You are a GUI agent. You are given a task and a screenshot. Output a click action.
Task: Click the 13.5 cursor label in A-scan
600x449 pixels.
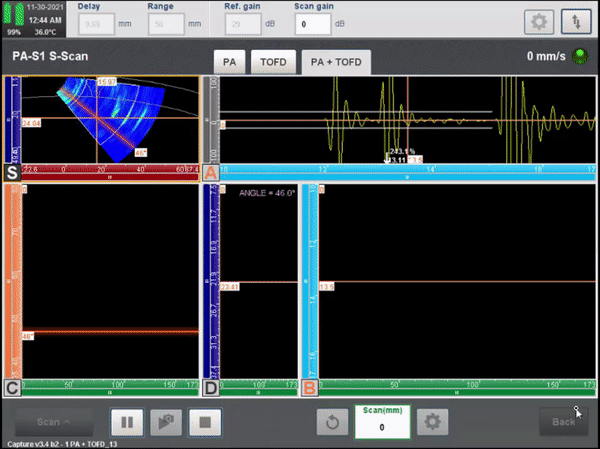coord(415,160)
